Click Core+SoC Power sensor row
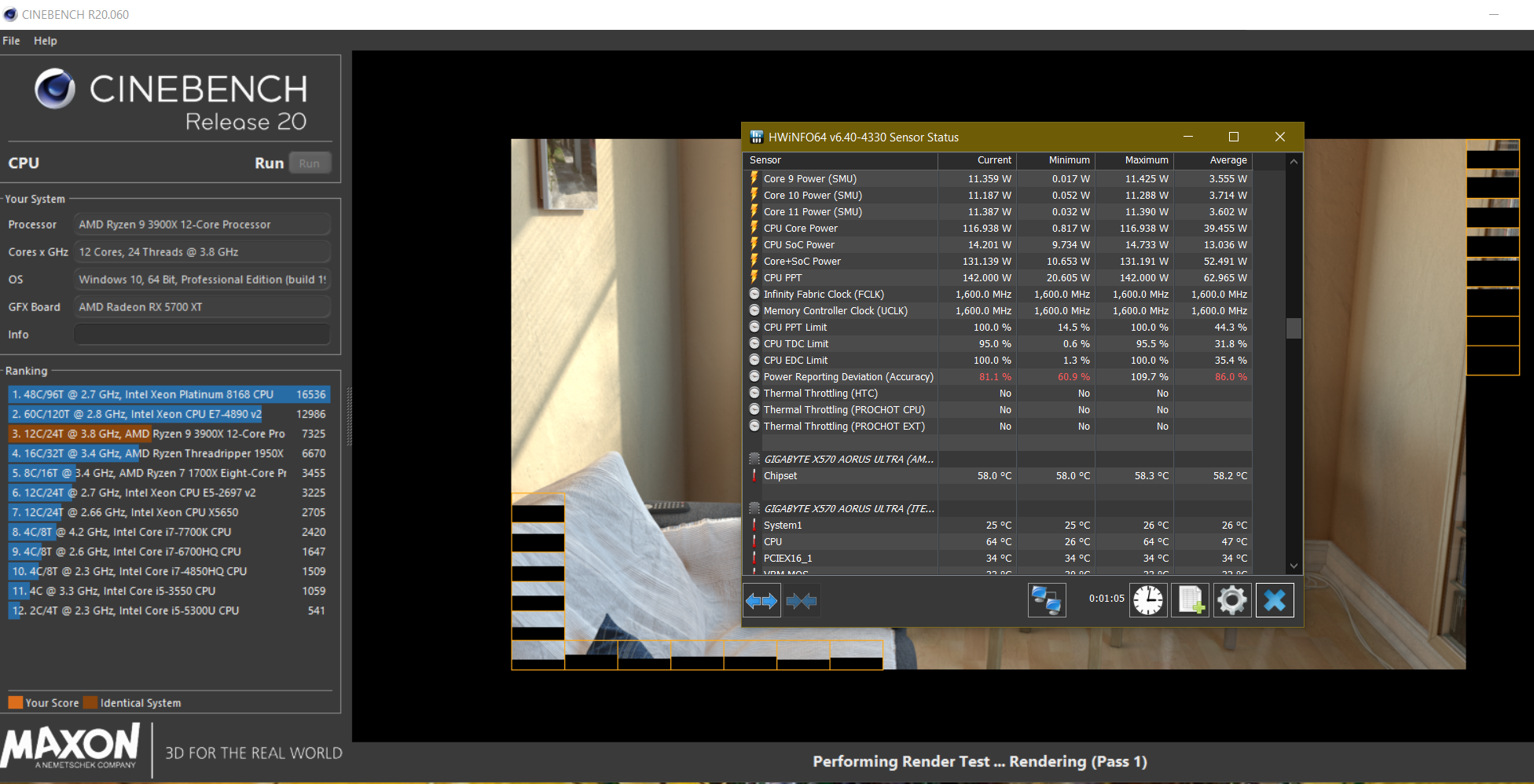This screenshot has width=1534, height=784. click(997, 261)
